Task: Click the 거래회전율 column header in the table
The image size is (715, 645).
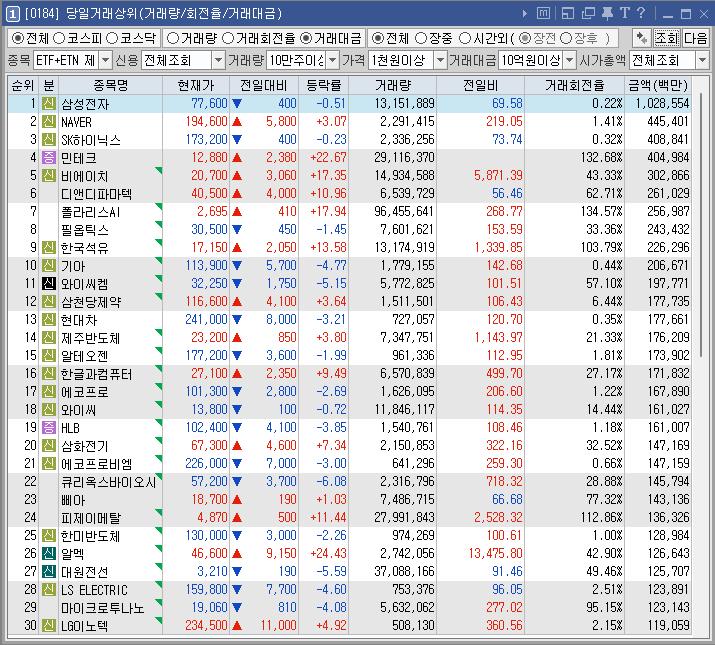Action: (575, 85)
